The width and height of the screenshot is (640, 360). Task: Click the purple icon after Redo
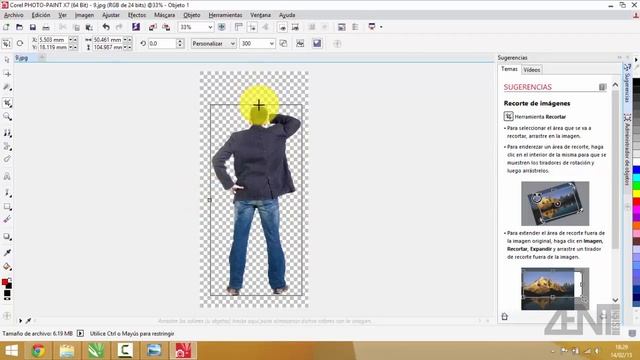click(136, 27)
